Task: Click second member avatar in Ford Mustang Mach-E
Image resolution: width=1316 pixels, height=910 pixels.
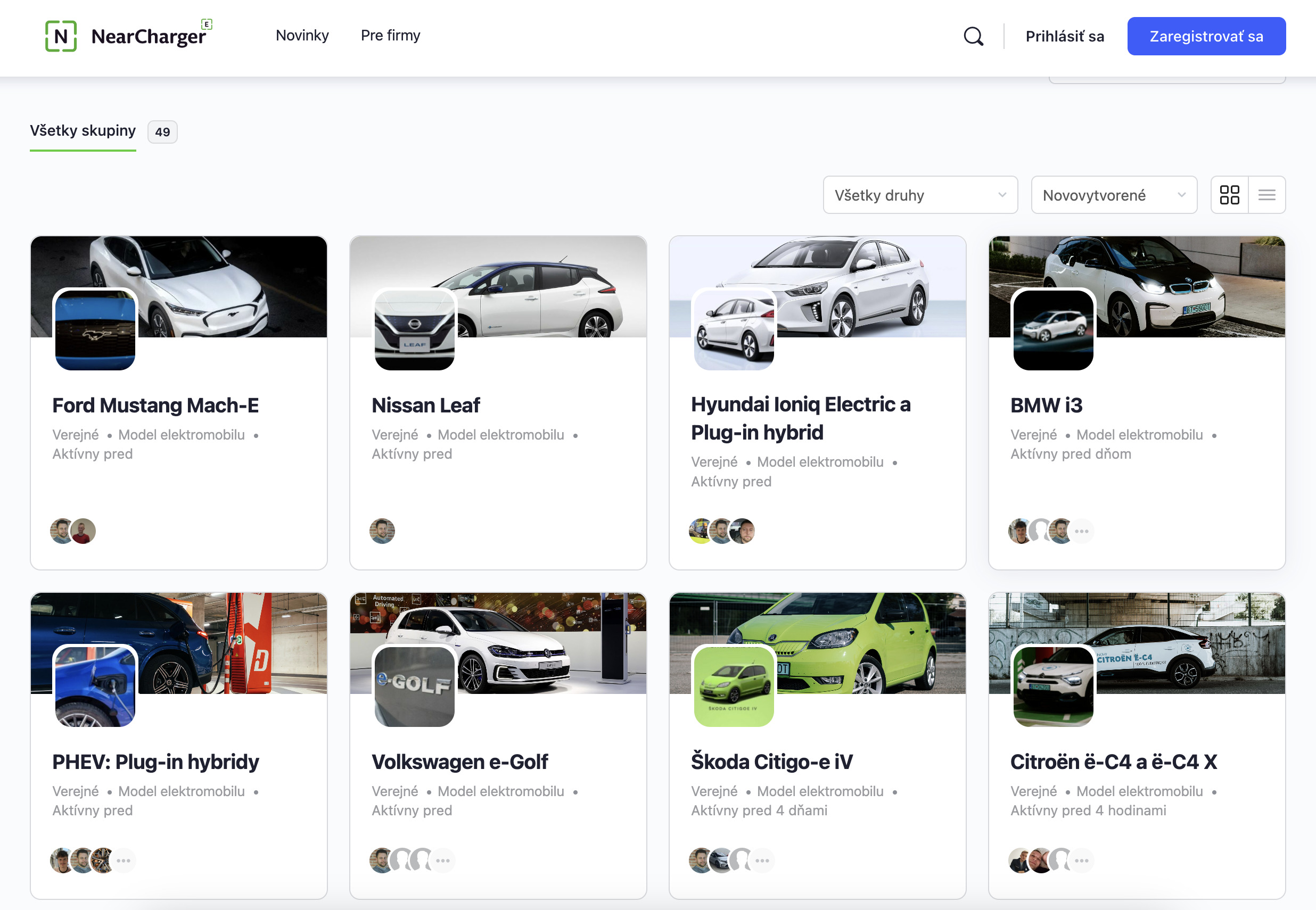Action: point(83,532)
